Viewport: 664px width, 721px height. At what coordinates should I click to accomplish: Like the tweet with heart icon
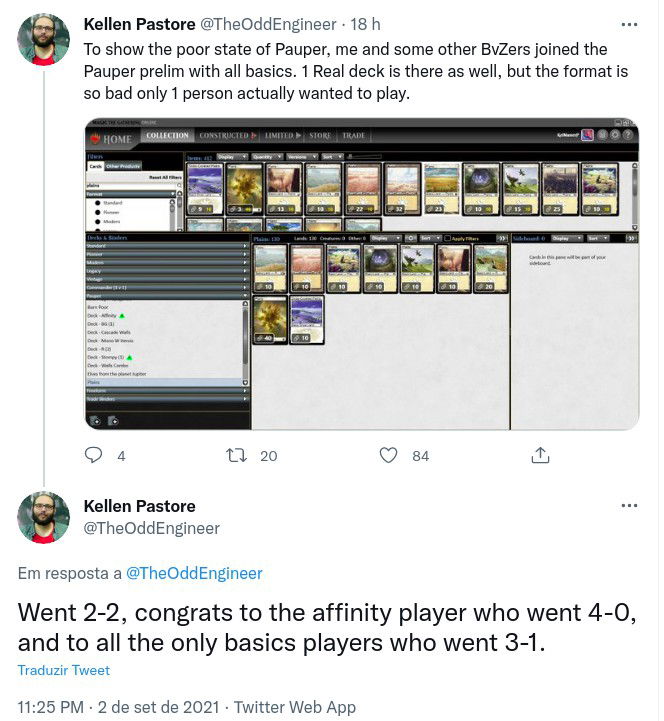click(388, 455)
